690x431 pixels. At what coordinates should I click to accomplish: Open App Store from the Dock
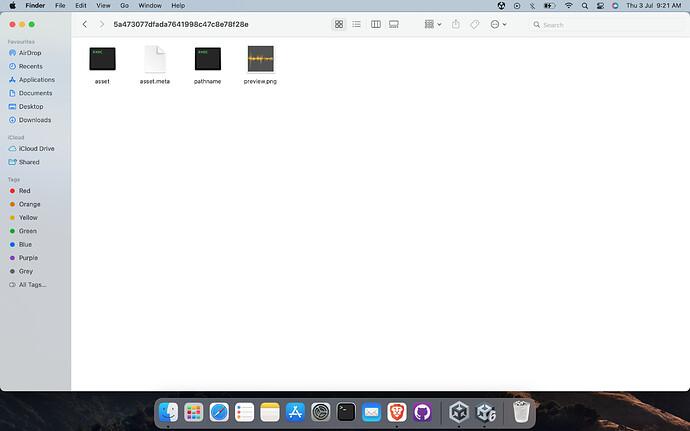pyautogui.click(x=295, y=413)
